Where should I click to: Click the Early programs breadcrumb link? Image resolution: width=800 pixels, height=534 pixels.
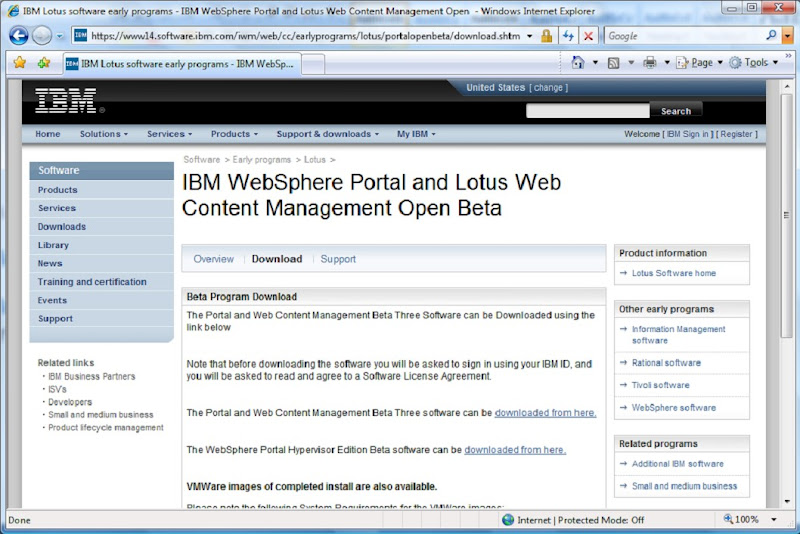click(262, 160)
